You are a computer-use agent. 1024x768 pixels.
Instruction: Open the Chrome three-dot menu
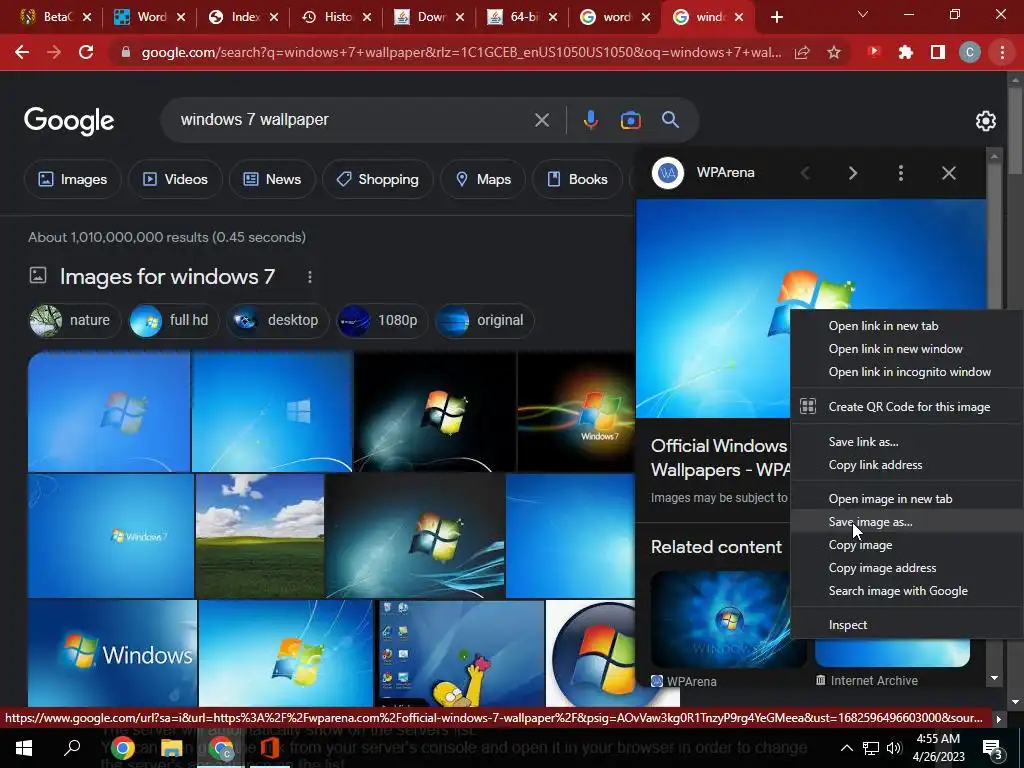point(1002,52)
